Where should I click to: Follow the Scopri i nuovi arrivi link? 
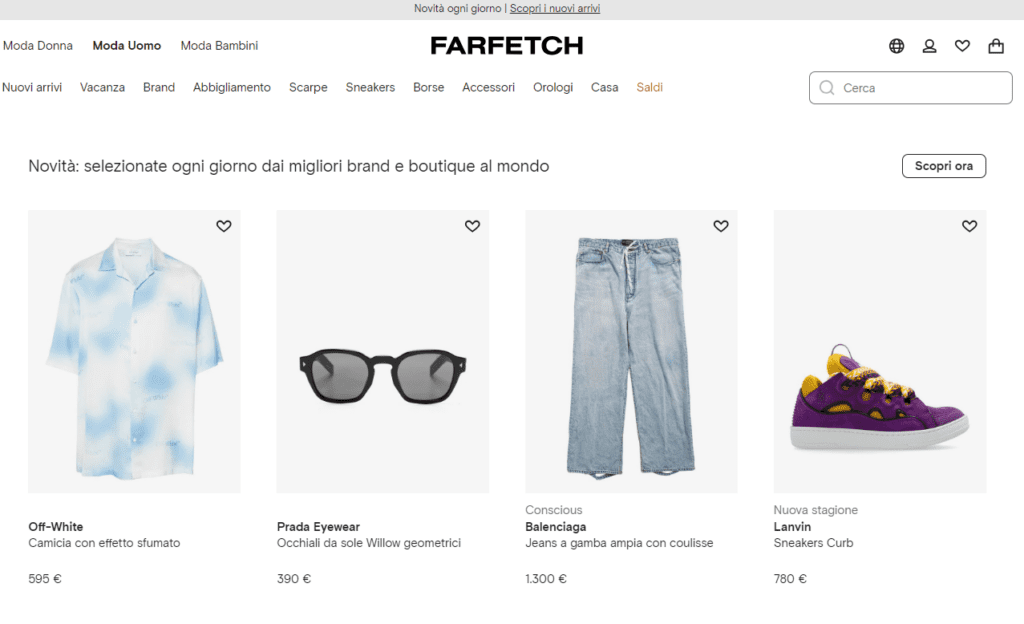pyautogui.click(x=555, y=9)
